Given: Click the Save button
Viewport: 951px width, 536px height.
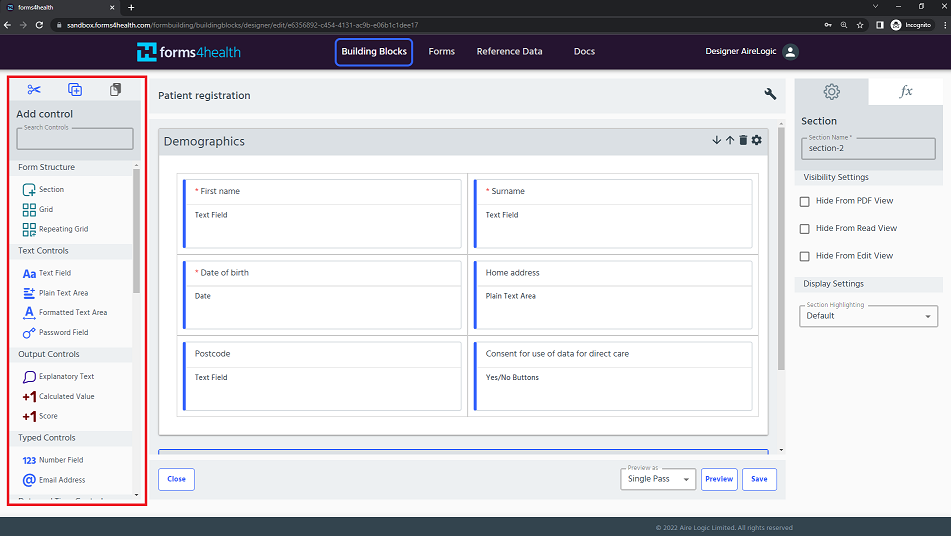Looking at the screenshot, I should point(759,479).
